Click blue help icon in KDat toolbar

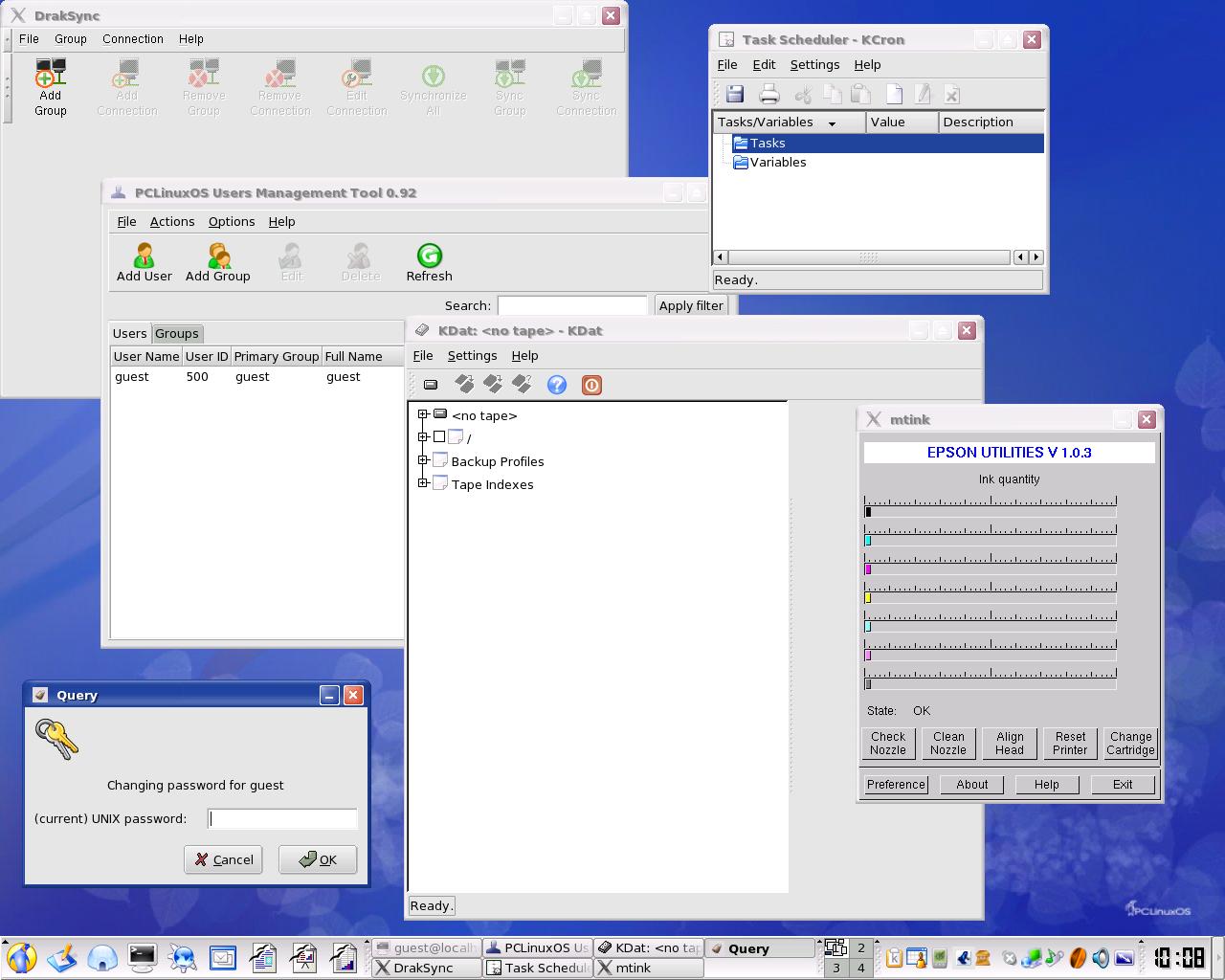557,385
